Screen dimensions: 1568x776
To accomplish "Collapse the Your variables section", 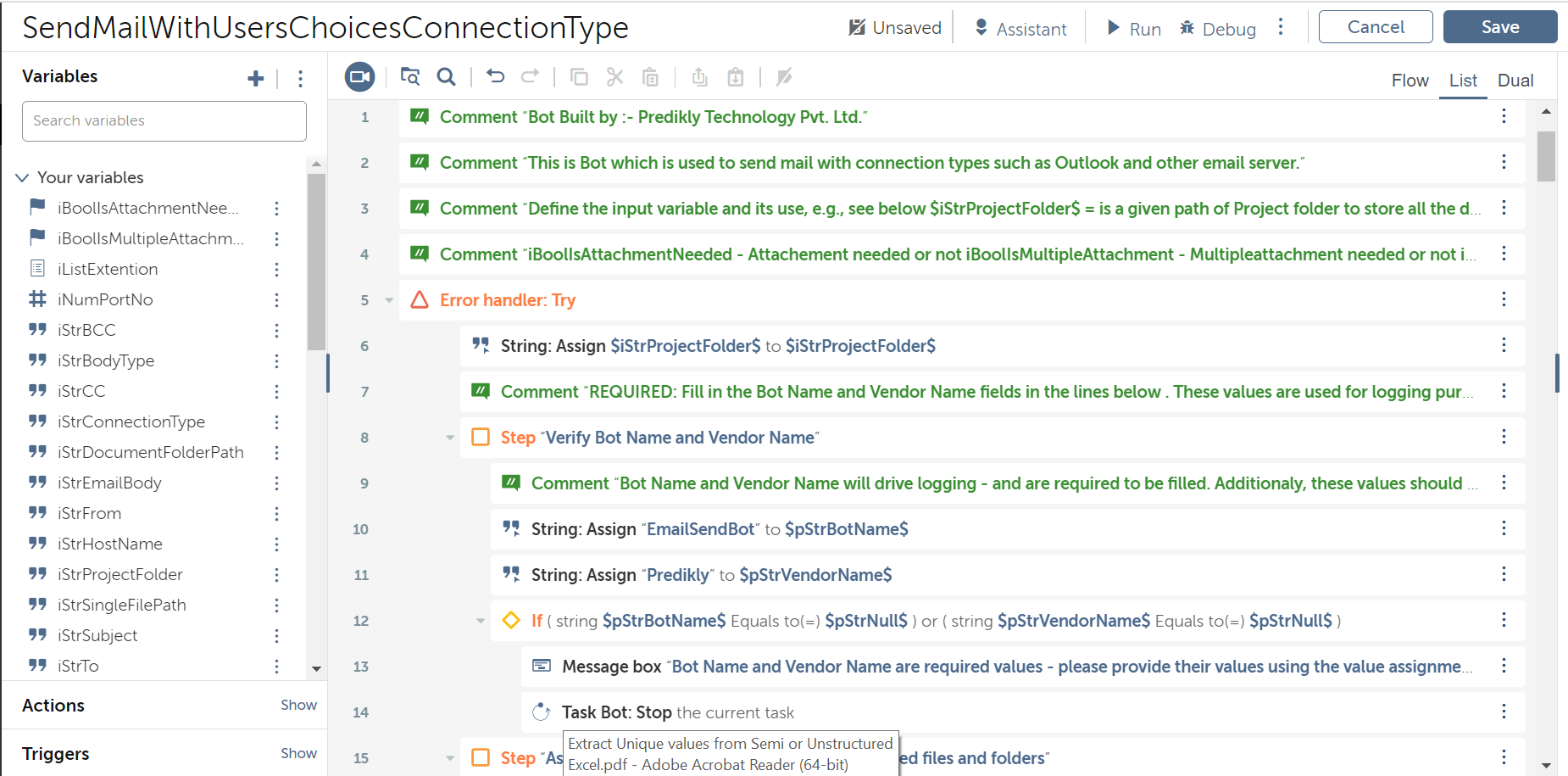I will 22,177.
